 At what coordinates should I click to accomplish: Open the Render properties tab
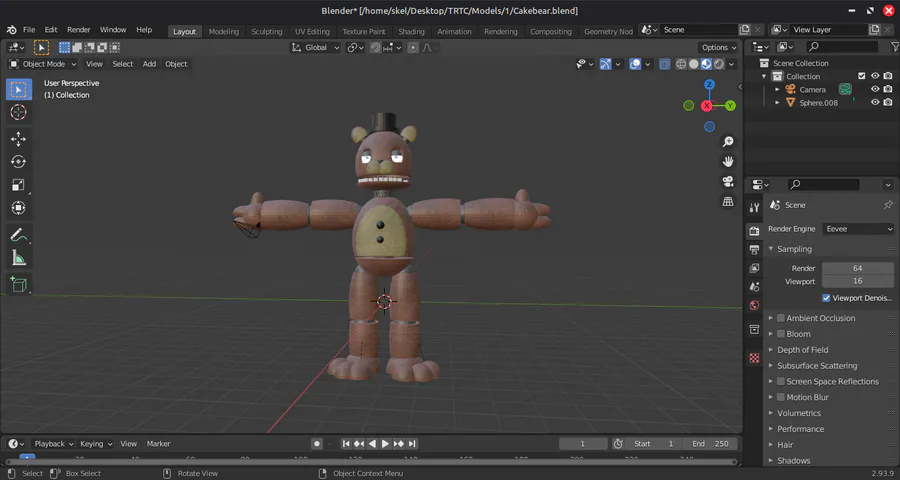(x=754, y=231)
